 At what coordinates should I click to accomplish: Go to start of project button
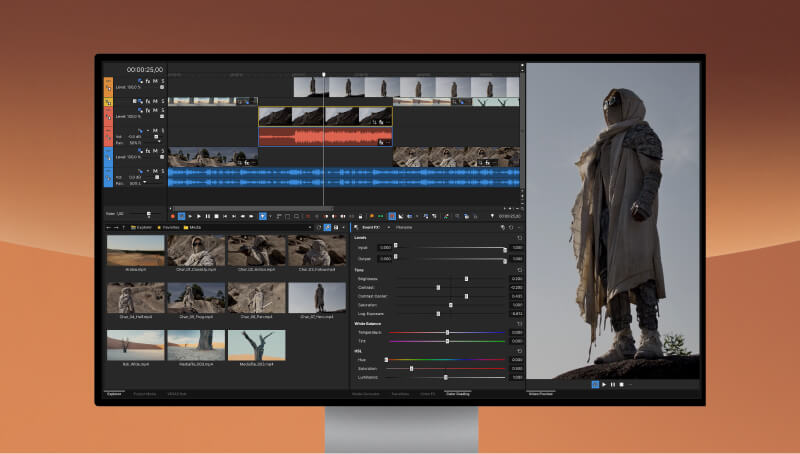coord(225,216)
